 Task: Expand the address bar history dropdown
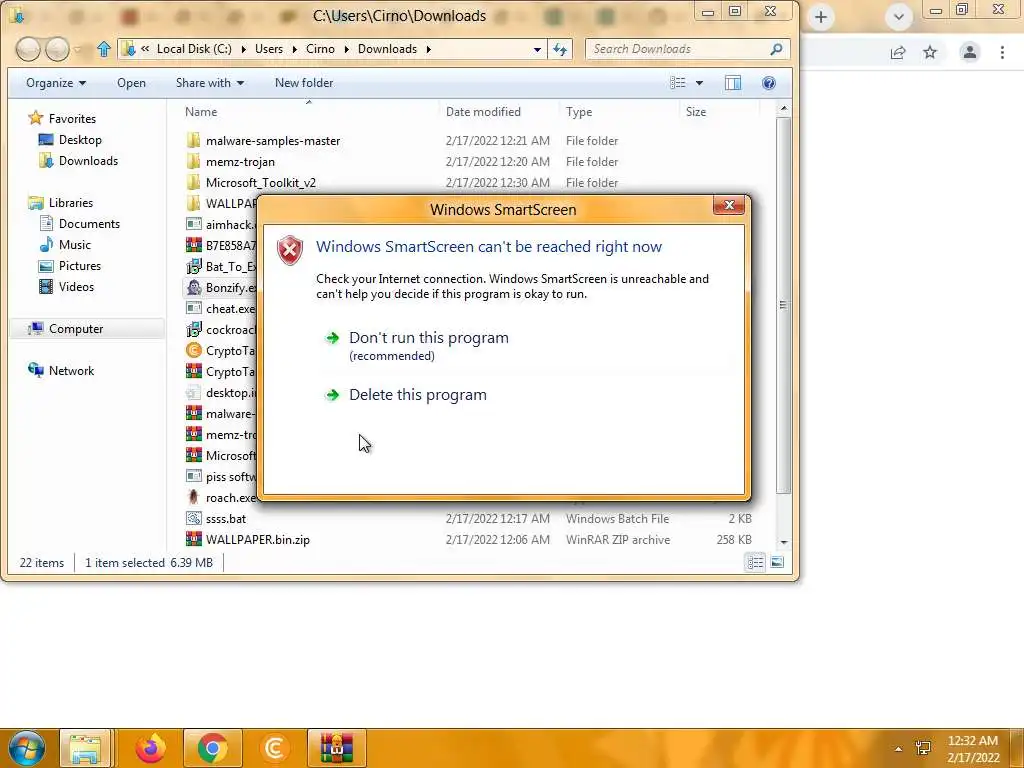click(x=537, y=49)
